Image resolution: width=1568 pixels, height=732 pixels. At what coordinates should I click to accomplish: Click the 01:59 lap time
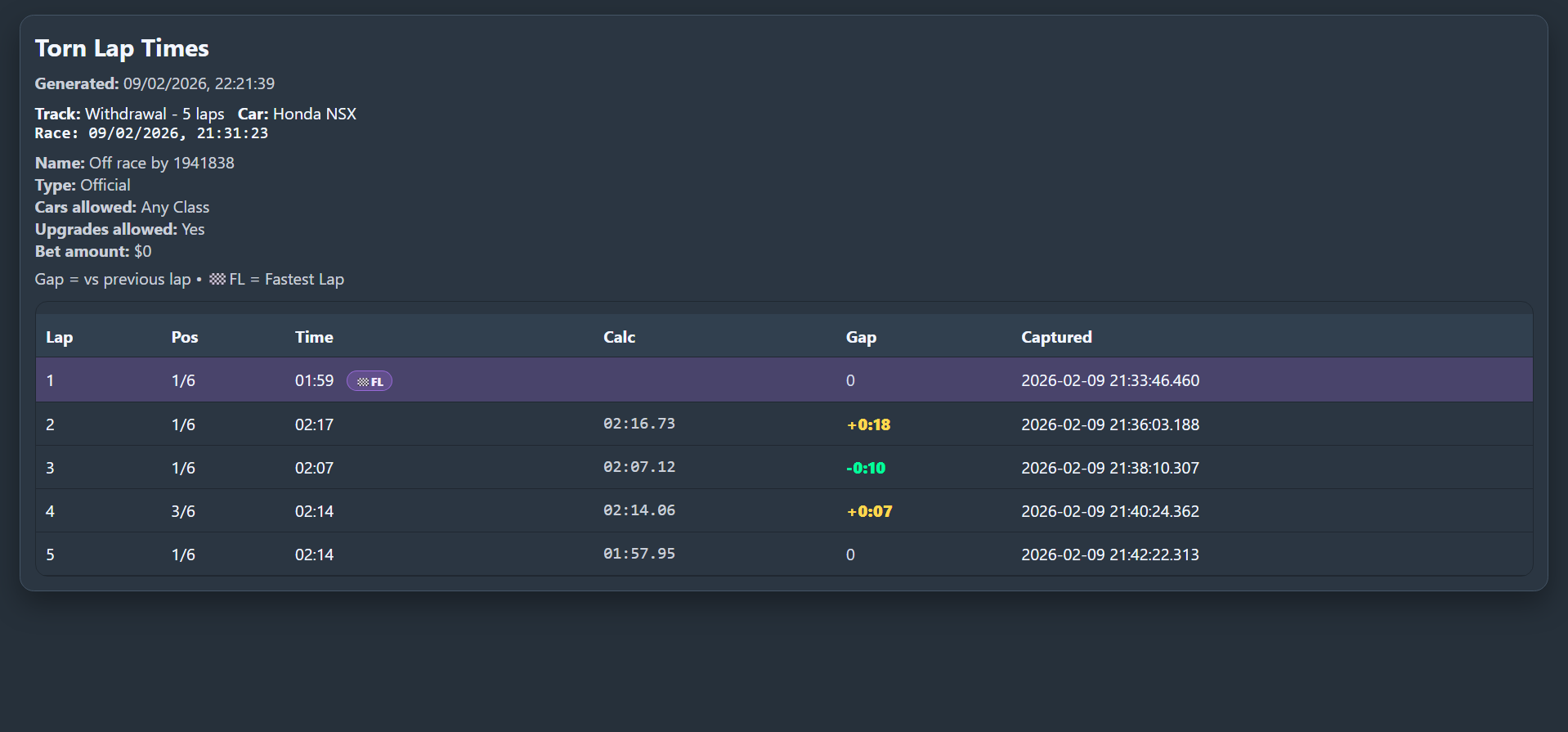click(314, 380)
